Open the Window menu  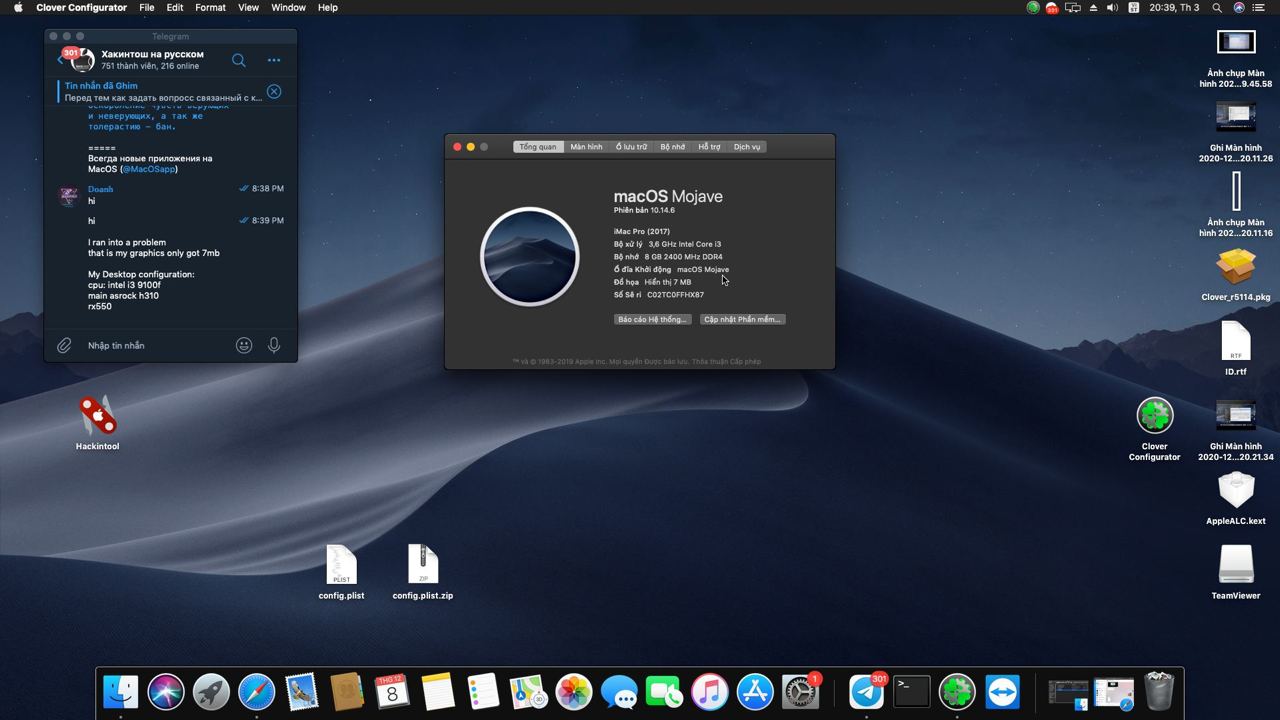tap(288, 7)
